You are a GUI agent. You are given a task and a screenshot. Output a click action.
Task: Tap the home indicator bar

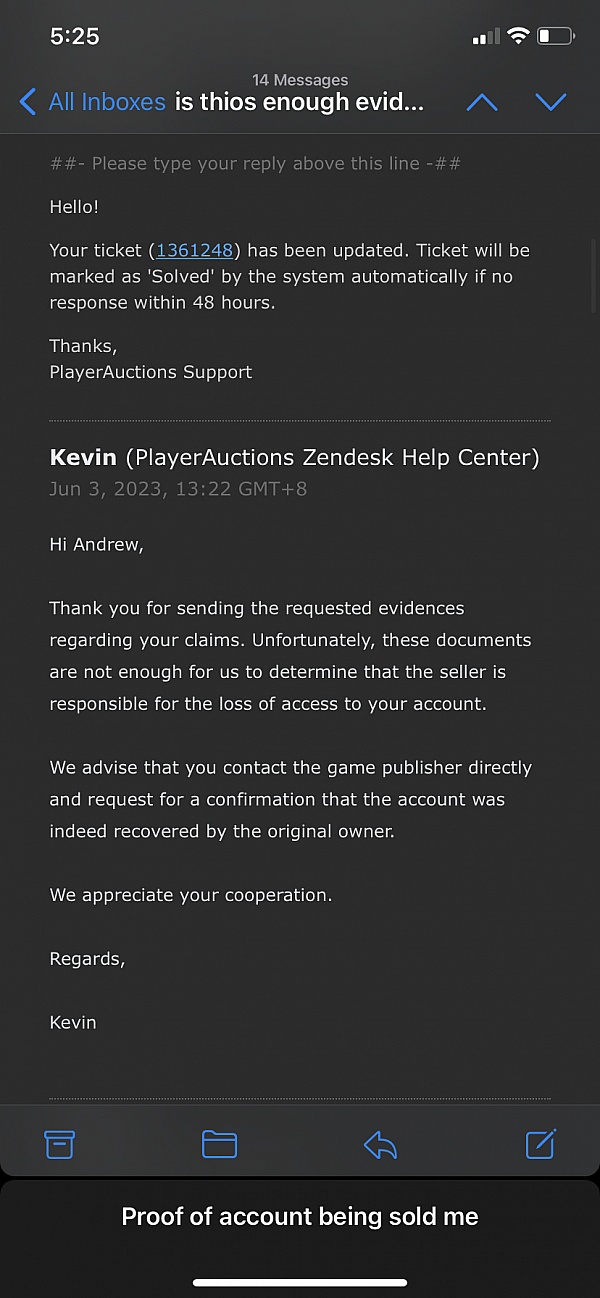(x=299, y=1283)
